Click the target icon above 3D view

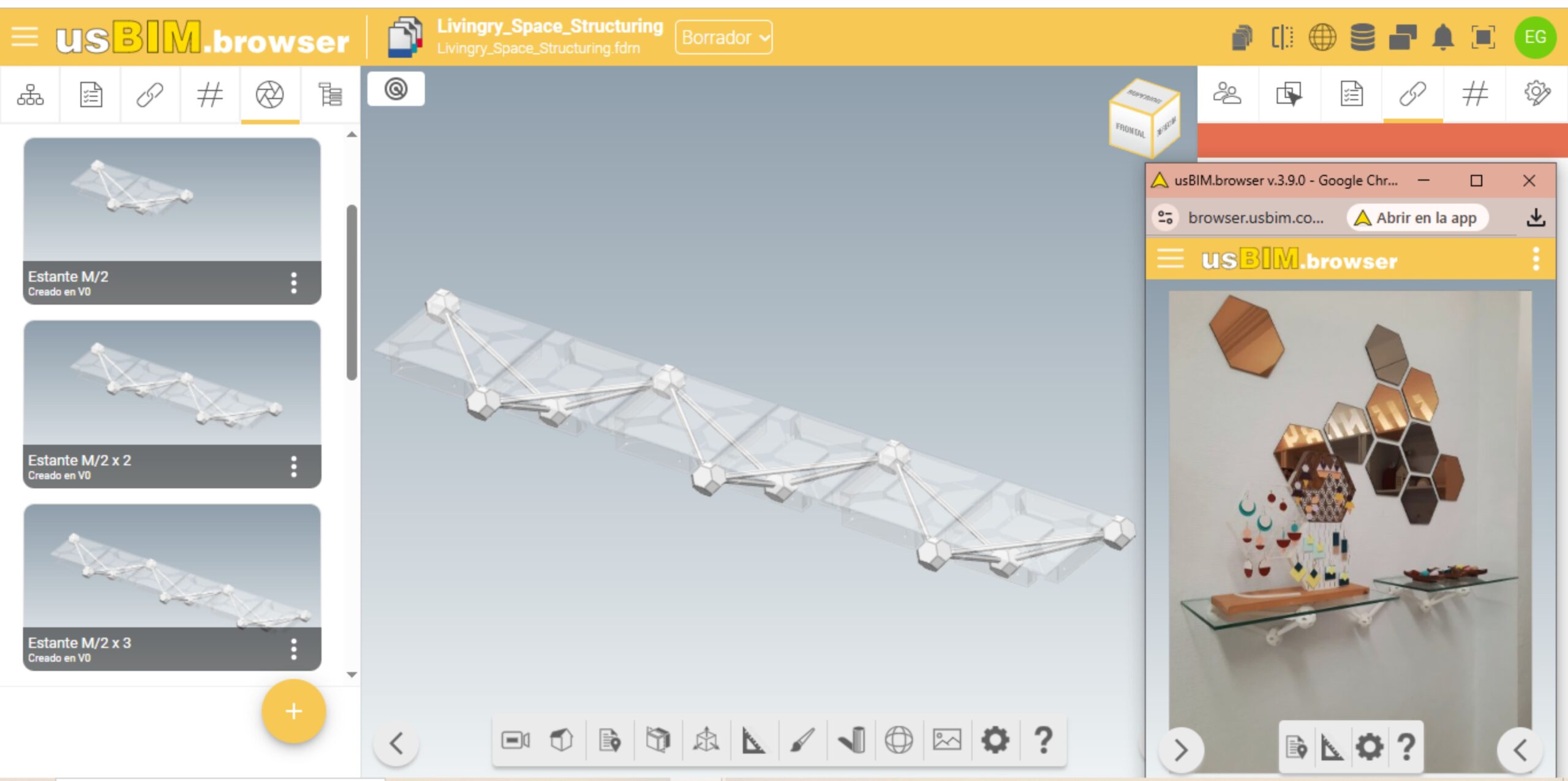click(x=396, y=89)
